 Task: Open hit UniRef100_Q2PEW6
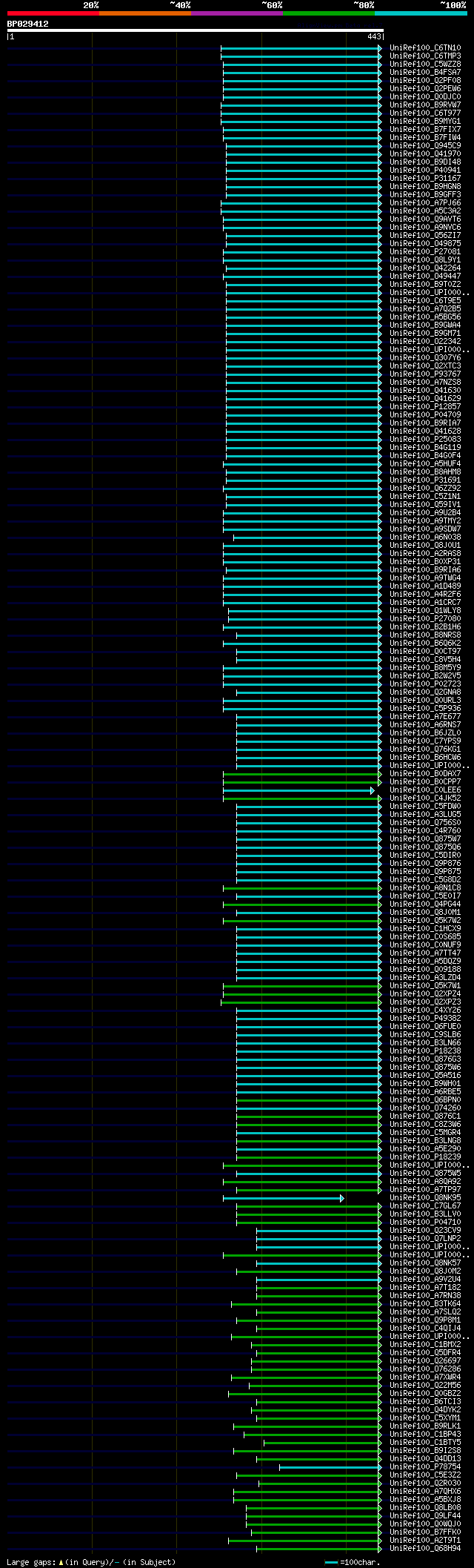point(425,89)
